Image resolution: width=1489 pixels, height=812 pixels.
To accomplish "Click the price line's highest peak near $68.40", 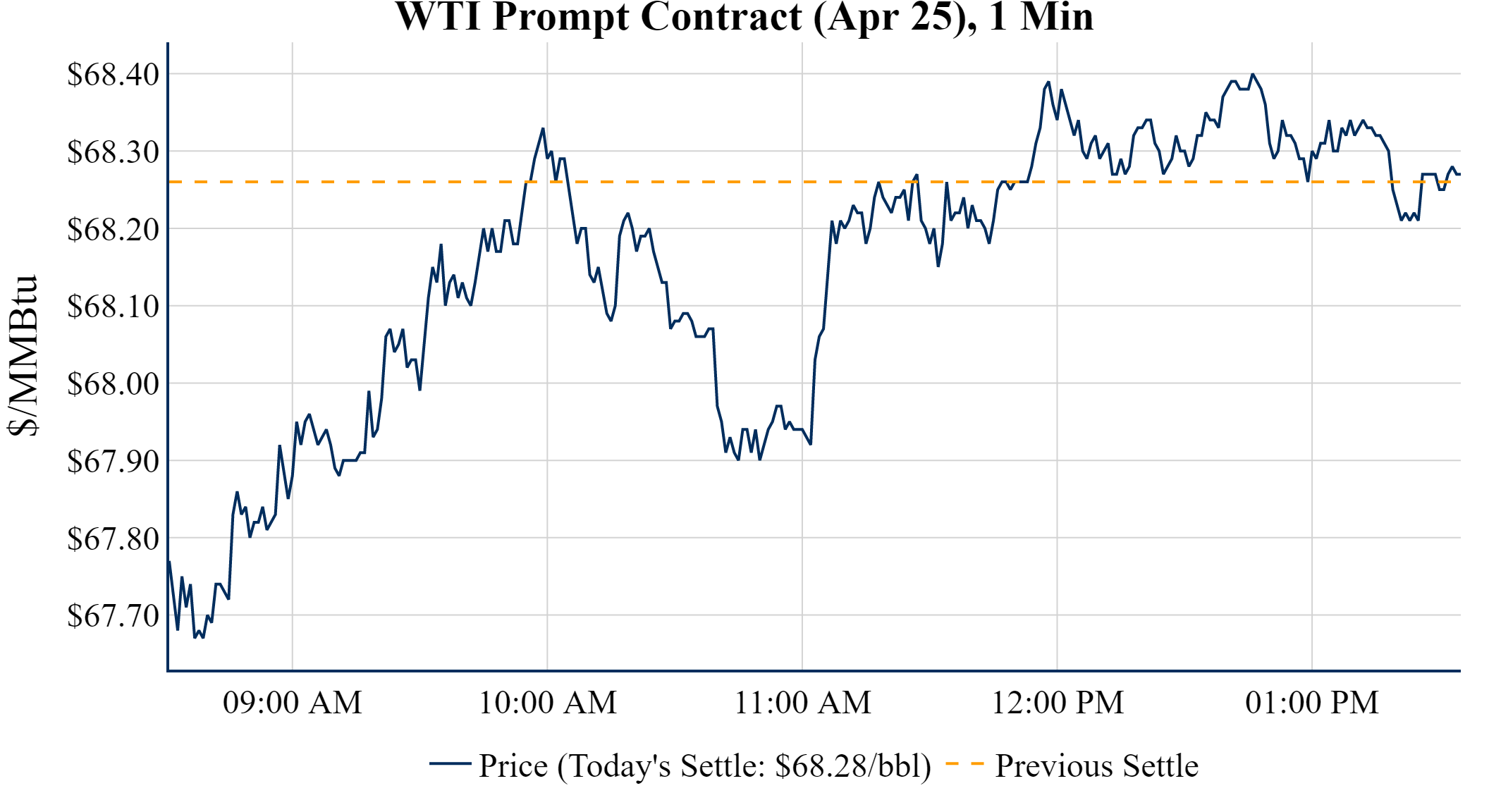I will pyautogui.click(x=1253, y=75).
